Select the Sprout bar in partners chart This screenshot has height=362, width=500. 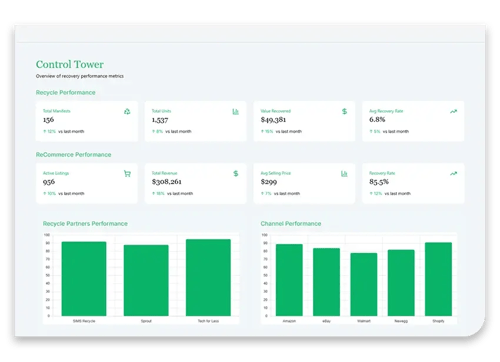[146, 280]
